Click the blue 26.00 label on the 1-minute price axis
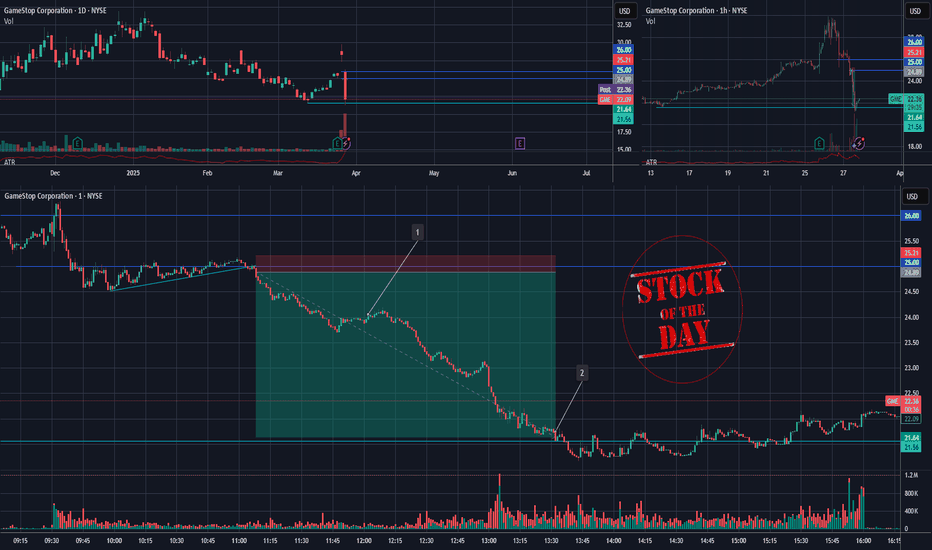 [x=911, y=216]
